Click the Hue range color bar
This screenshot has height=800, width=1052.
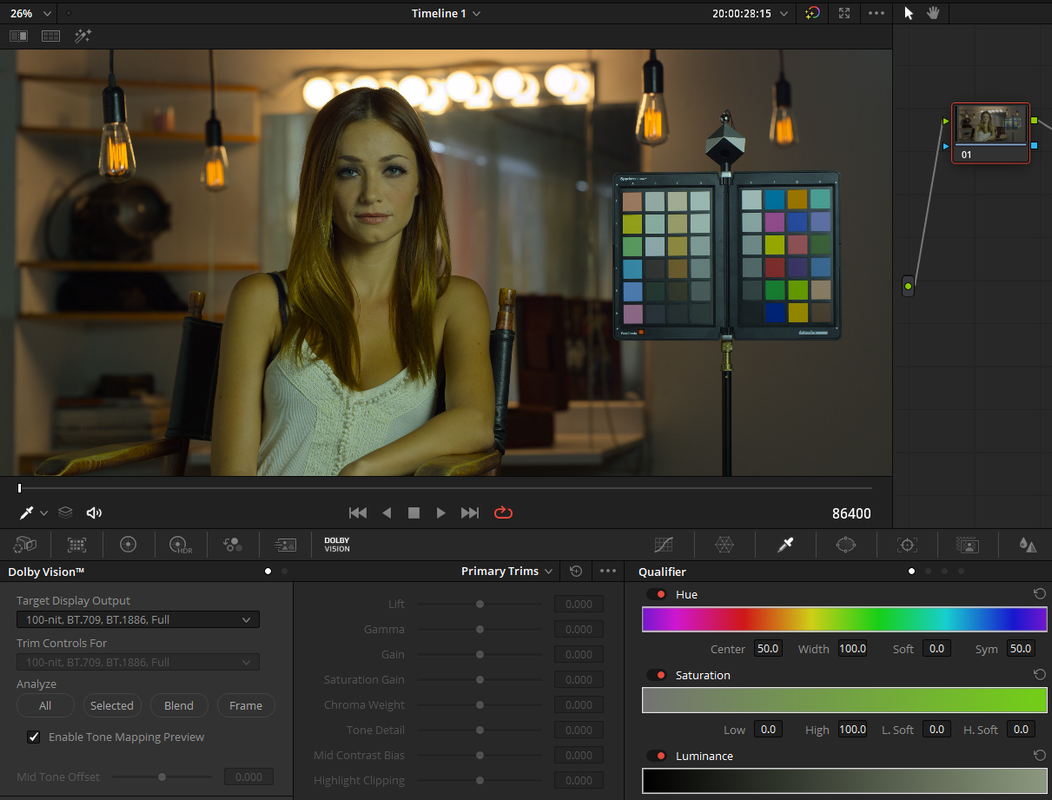pos(844,619)
